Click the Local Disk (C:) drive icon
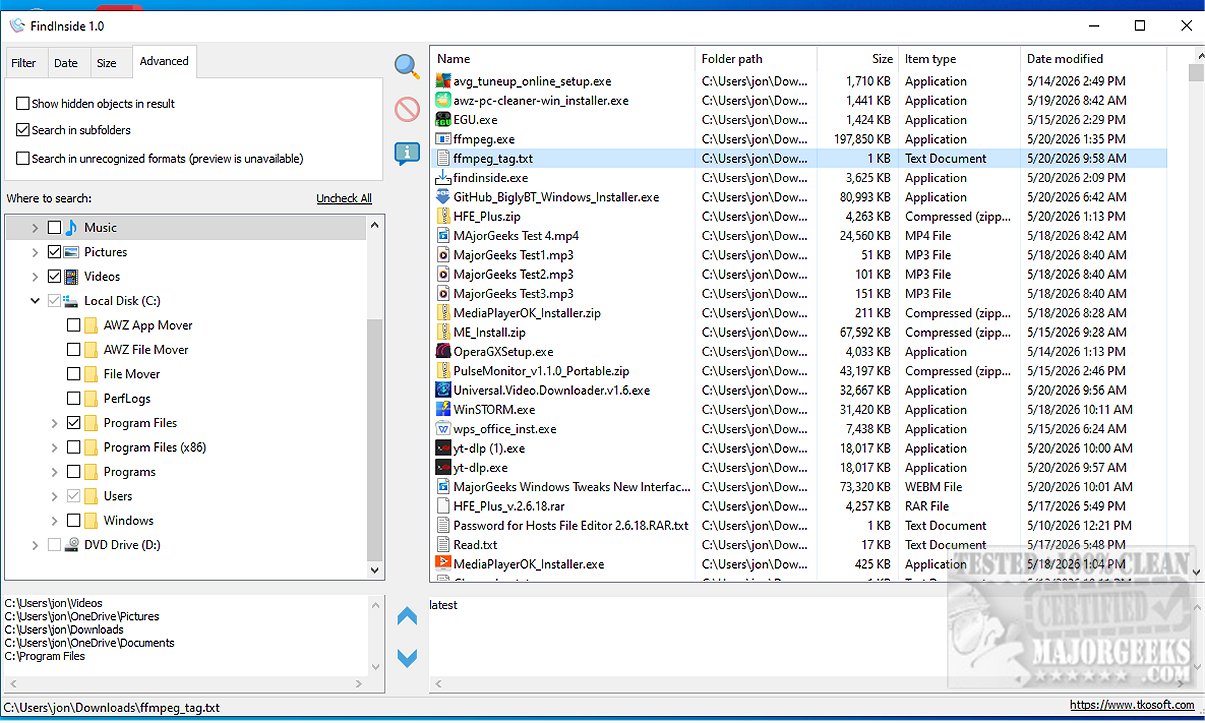 tap(71, 301)
